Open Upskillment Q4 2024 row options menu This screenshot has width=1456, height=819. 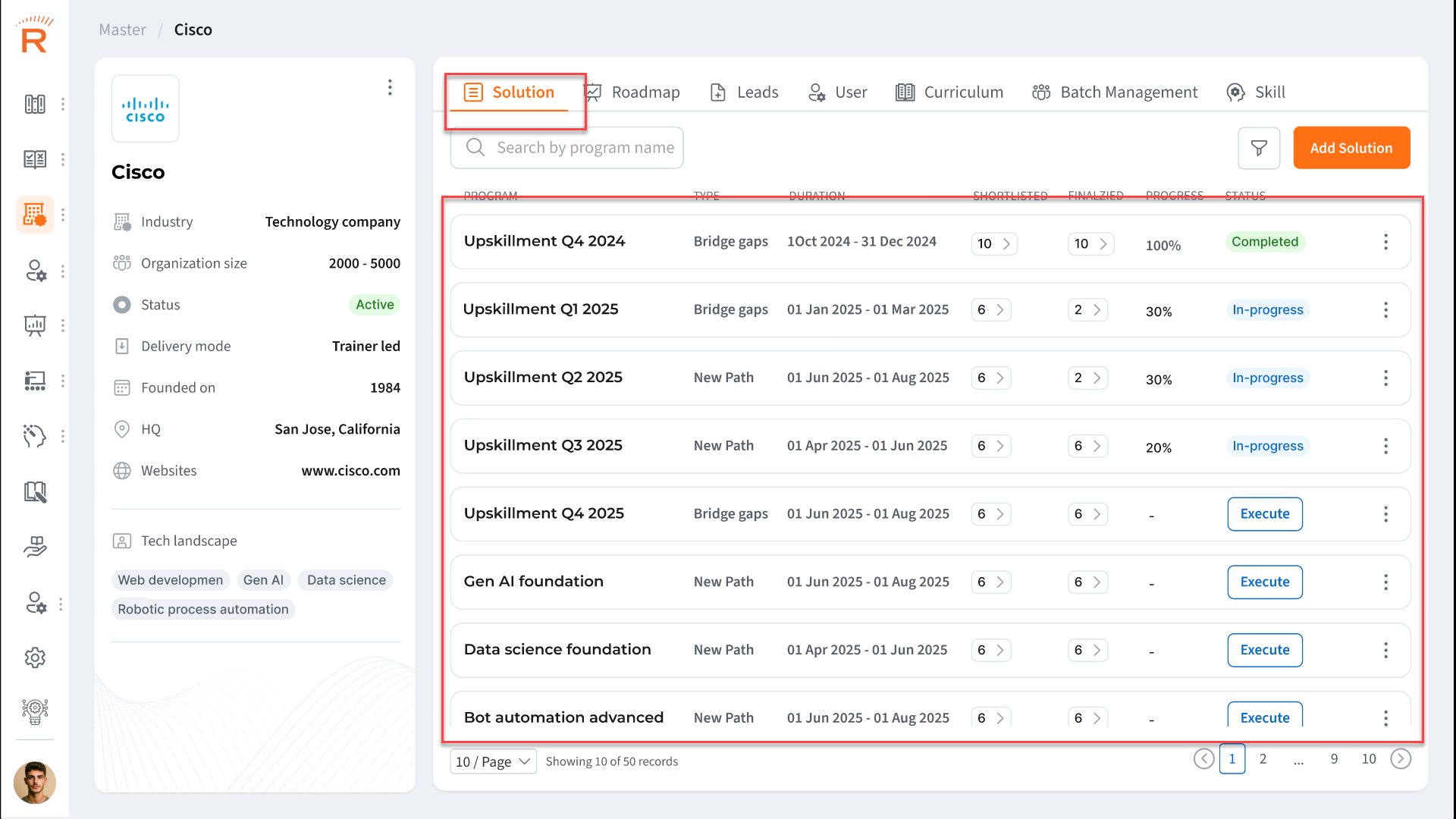pyautogui.click(x=1385, y=242)
